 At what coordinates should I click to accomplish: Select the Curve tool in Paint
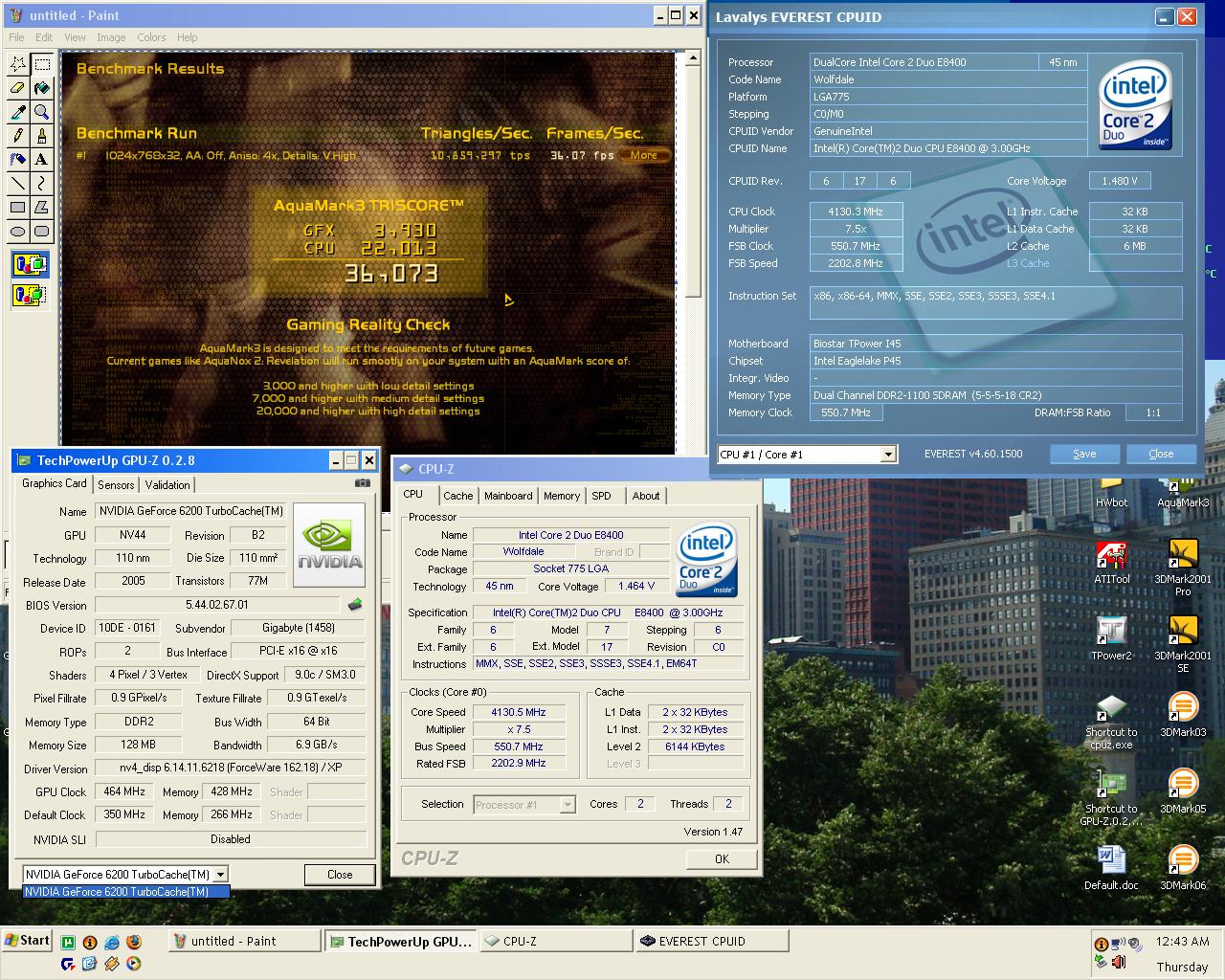pyautogui.click(x=42, y=184)
